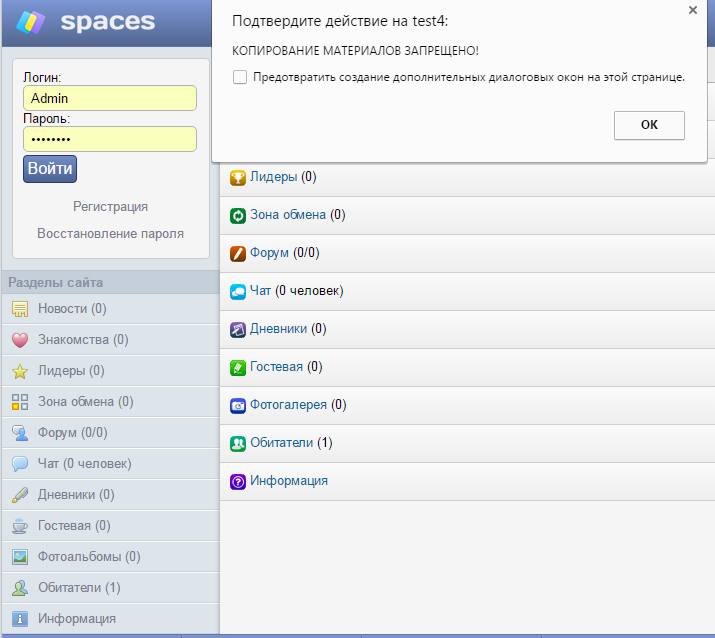This screenshot has width=715, height=638.
Task: Click the green Зона обмена icon
Action: pyautogui.click(x=238, y=215)
